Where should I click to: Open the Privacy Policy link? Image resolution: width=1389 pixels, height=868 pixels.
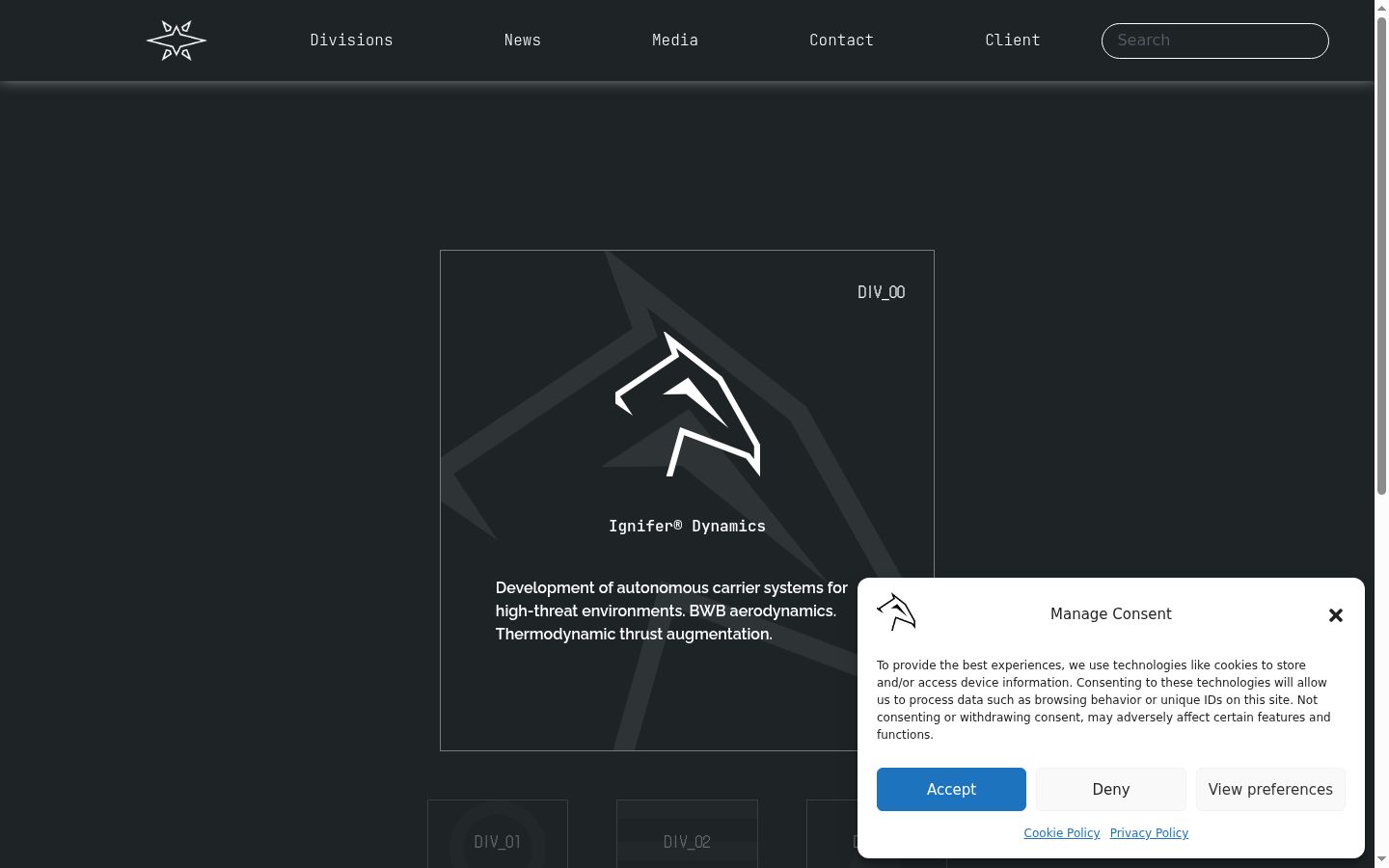pos(1149,833)
